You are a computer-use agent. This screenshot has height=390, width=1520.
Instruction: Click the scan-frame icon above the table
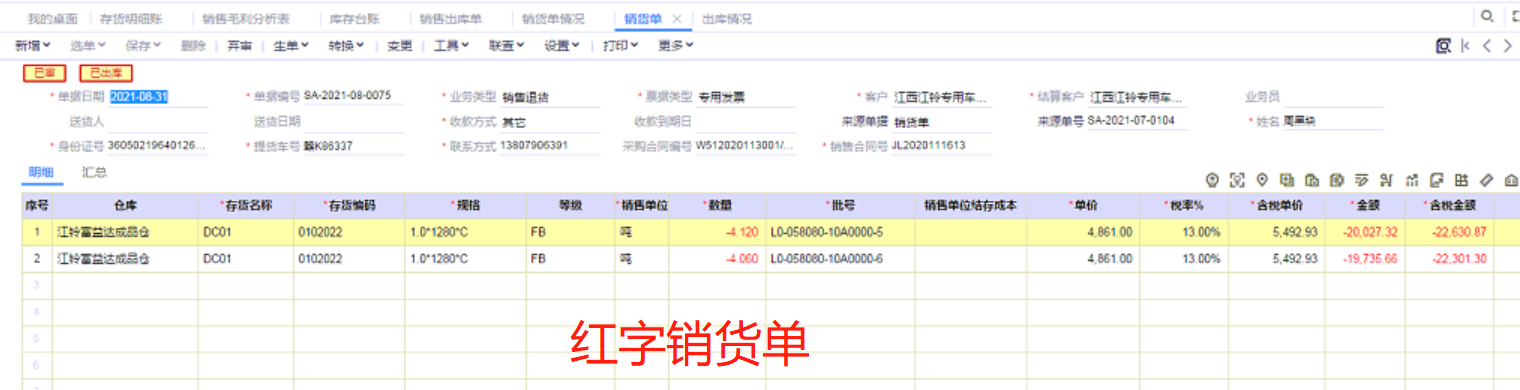pyautogui.click(x=1237, y=180)
